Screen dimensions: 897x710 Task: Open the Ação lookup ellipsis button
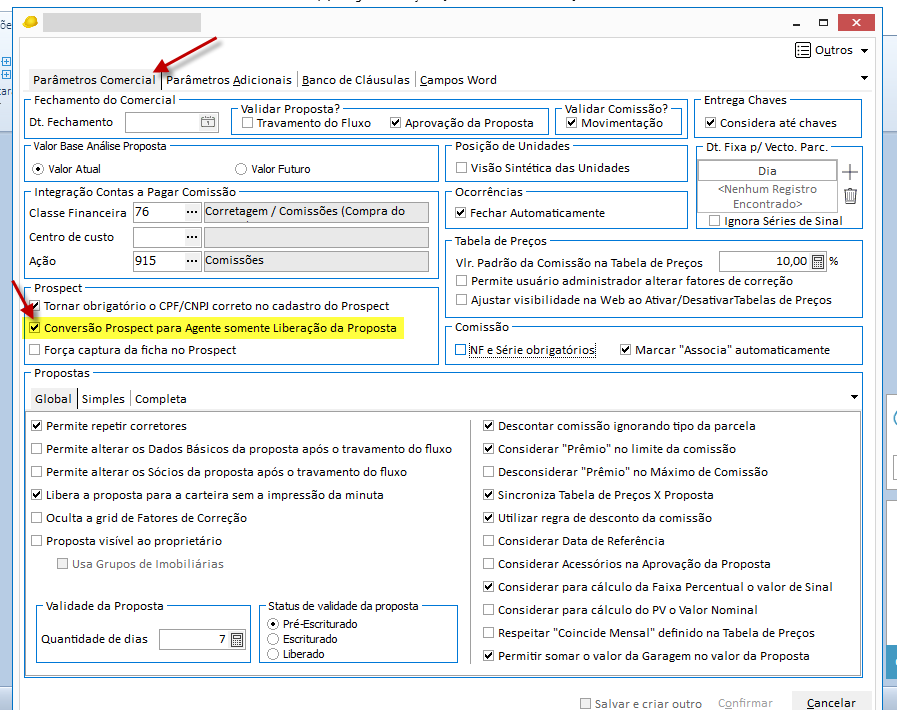192,260
